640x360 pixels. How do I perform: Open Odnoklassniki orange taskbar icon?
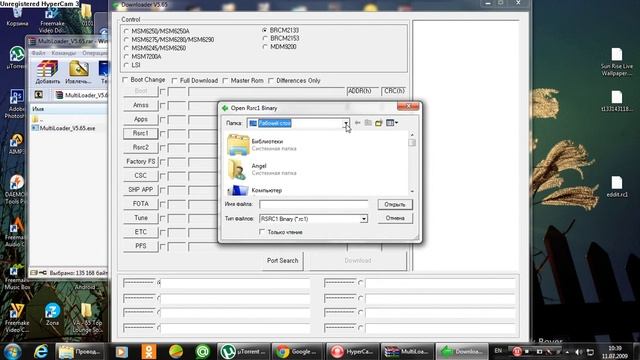coord(149,351)
